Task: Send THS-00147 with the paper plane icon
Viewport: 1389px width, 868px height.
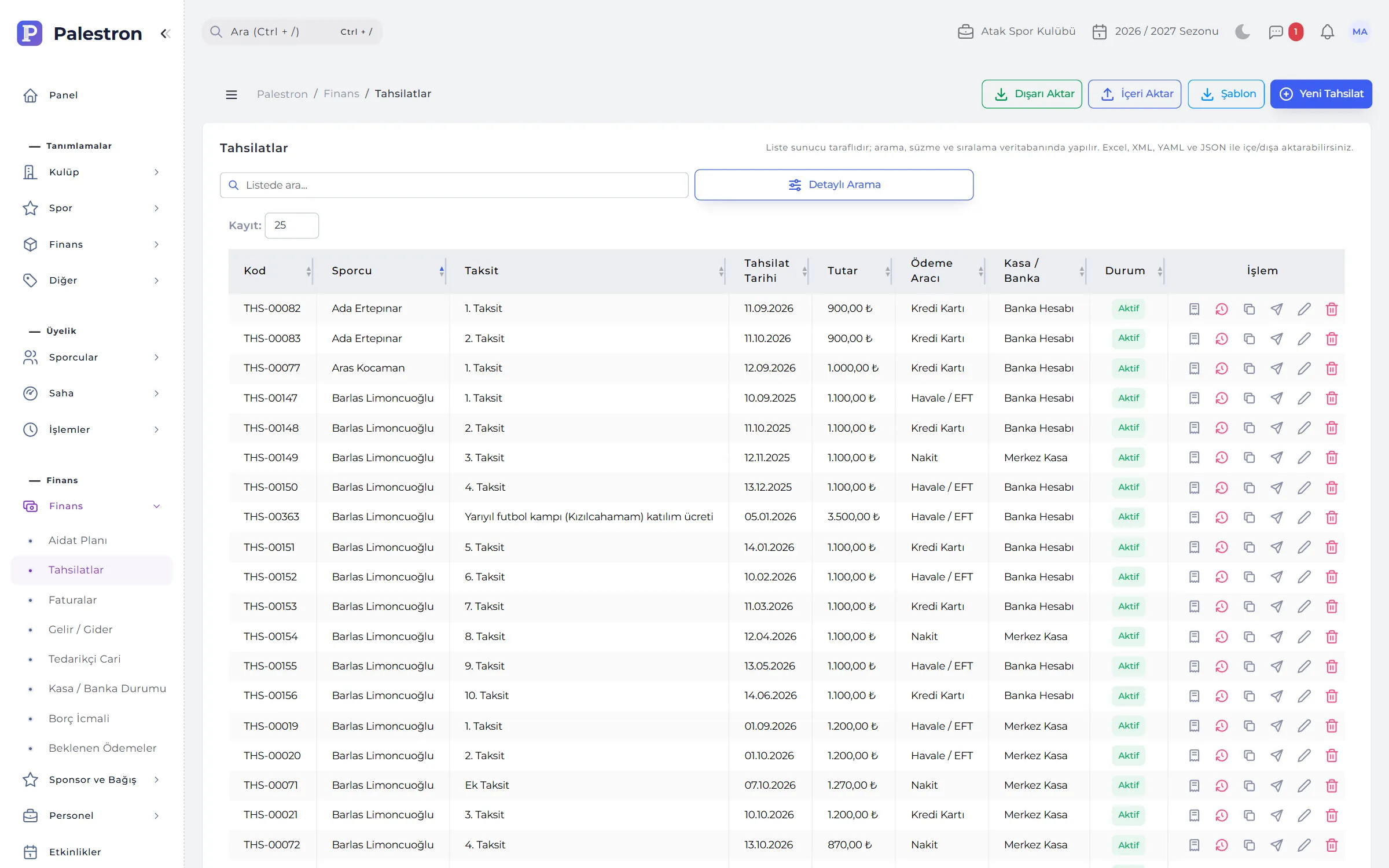Action: point(1277,398)
